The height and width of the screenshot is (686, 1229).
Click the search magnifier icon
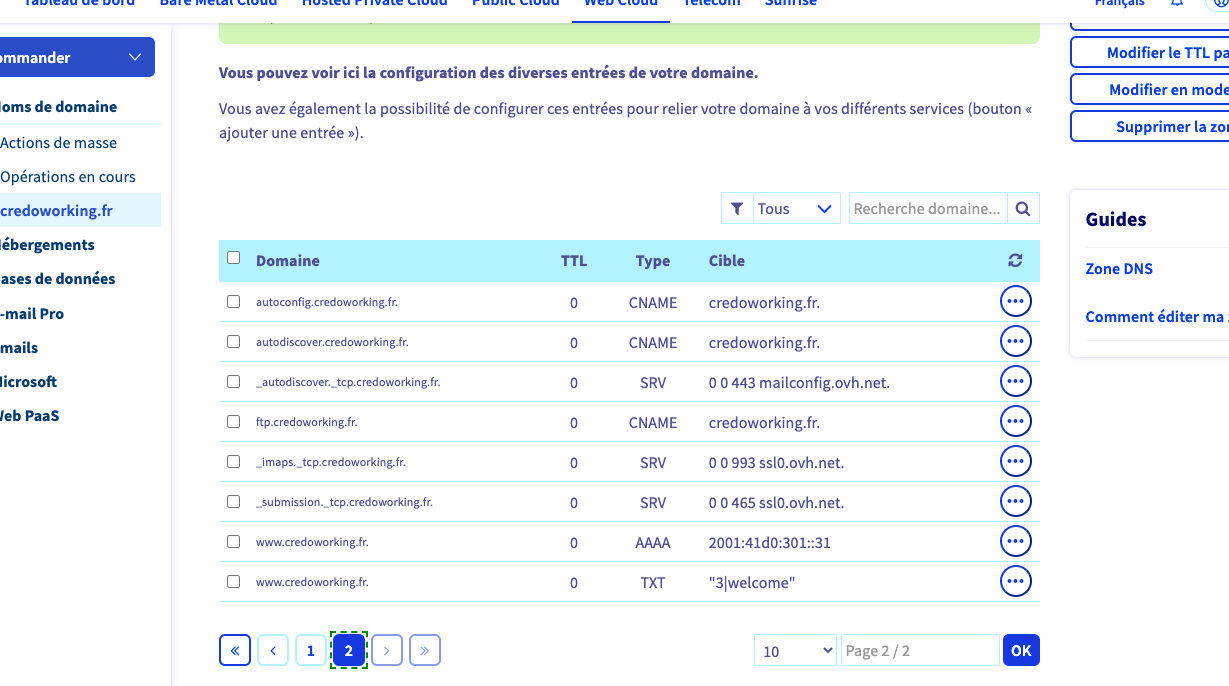click(1023, 209)
